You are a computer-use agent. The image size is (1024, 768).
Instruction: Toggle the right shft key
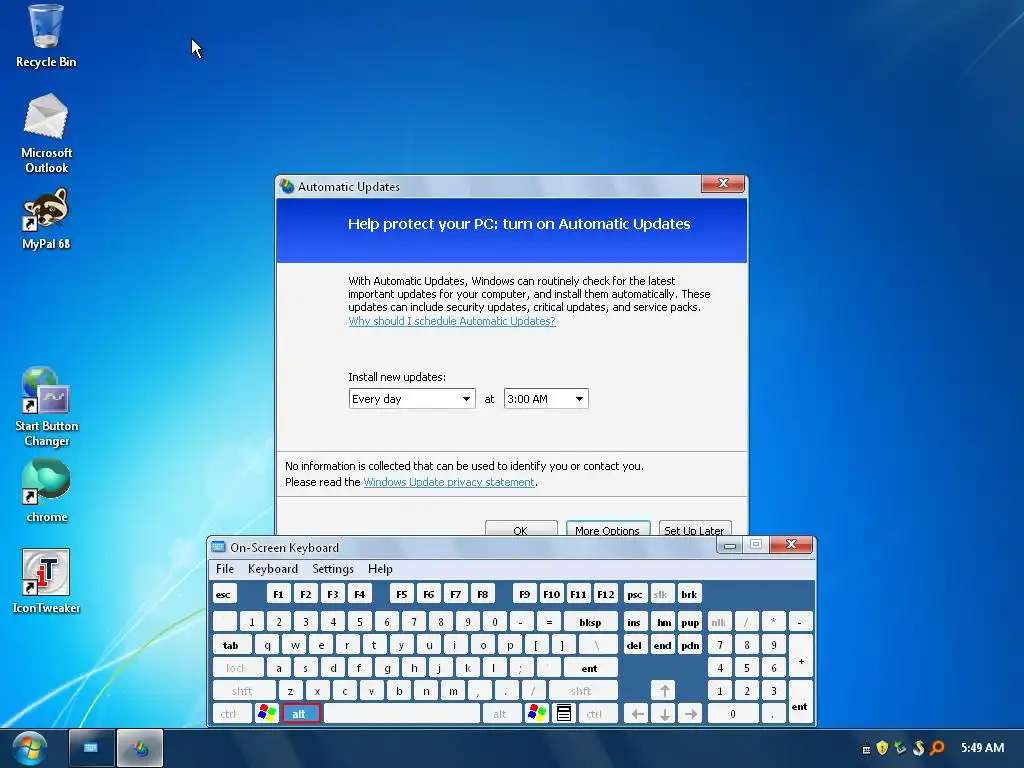click(583, 690)
